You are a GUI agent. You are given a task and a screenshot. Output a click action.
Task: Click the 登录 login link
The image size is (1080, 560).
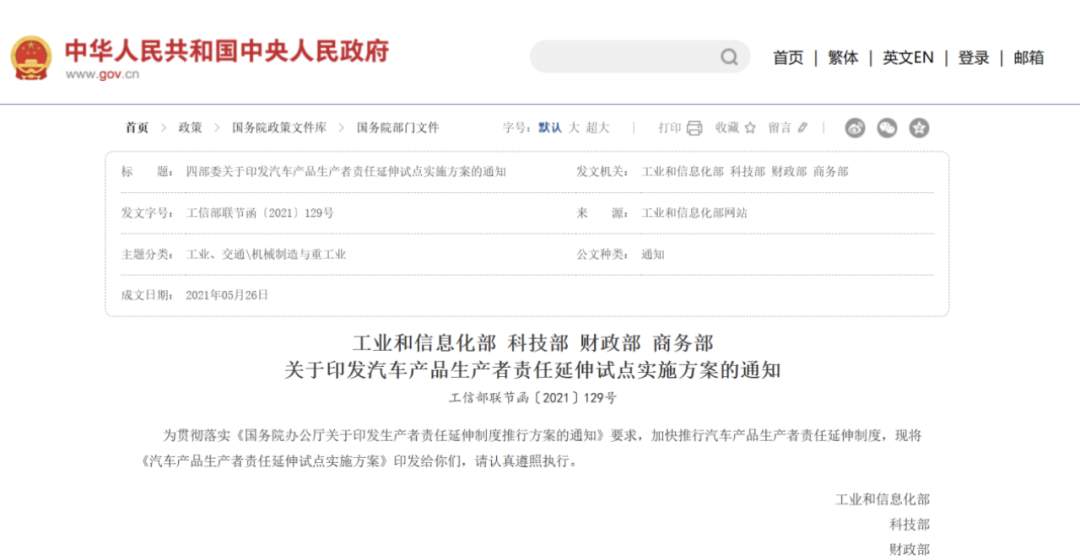(x=973, y=58)
